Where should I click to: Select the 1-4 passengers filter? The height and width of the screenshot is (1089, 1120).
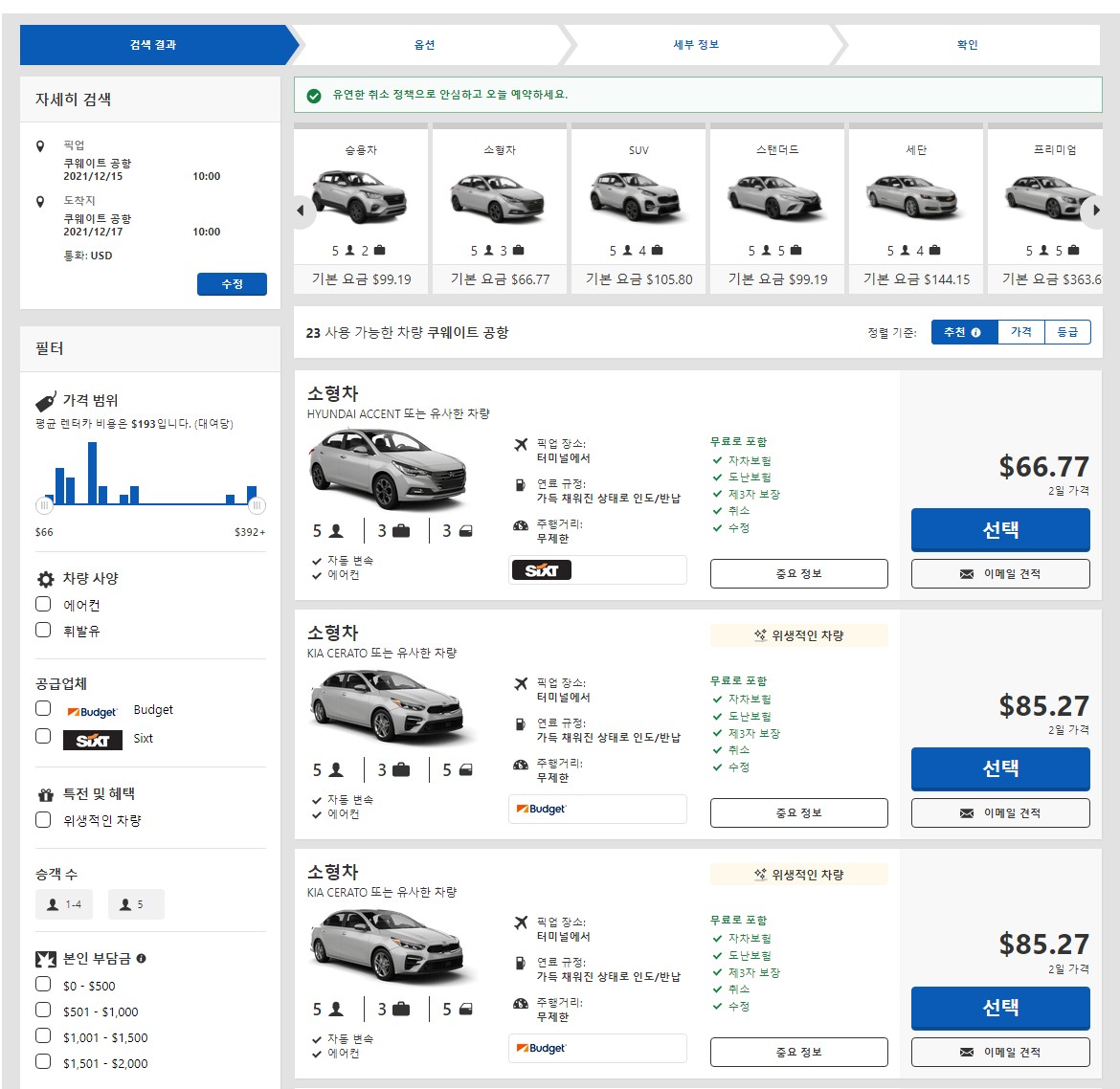[63, 904]
